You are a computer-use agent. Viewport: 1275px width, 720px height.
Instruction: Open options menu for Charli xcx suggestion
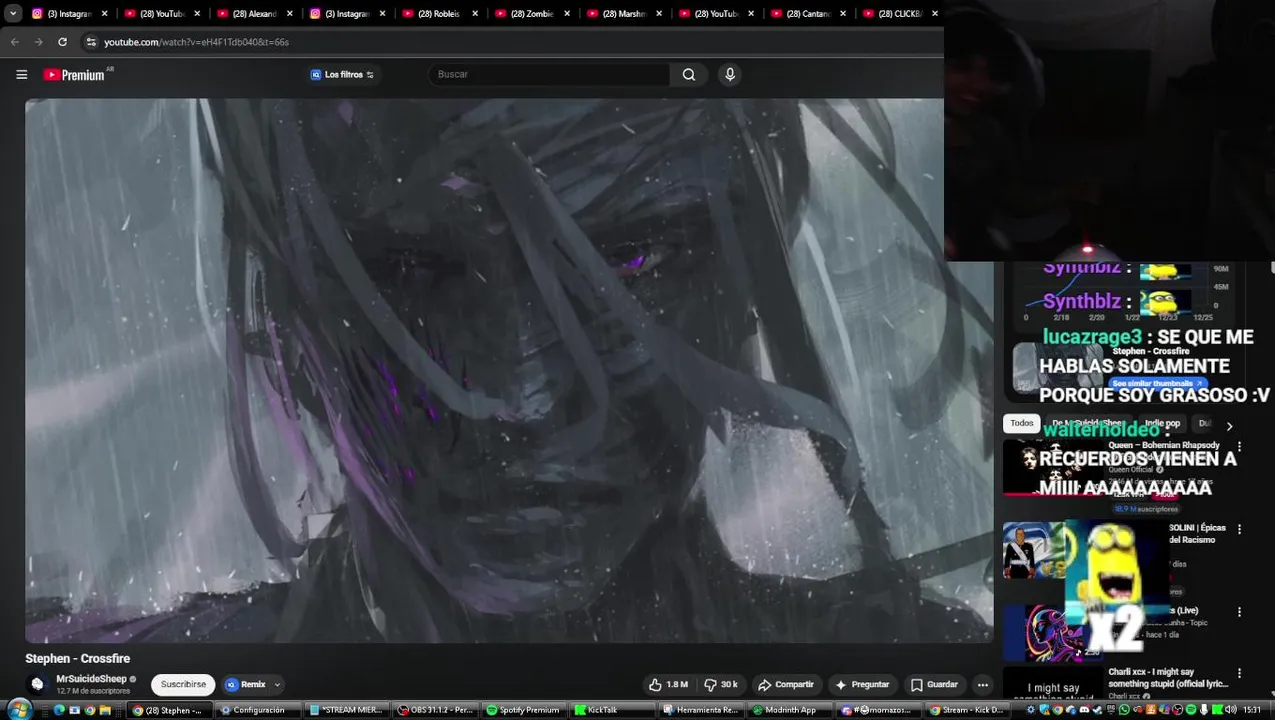point(1239,674)
